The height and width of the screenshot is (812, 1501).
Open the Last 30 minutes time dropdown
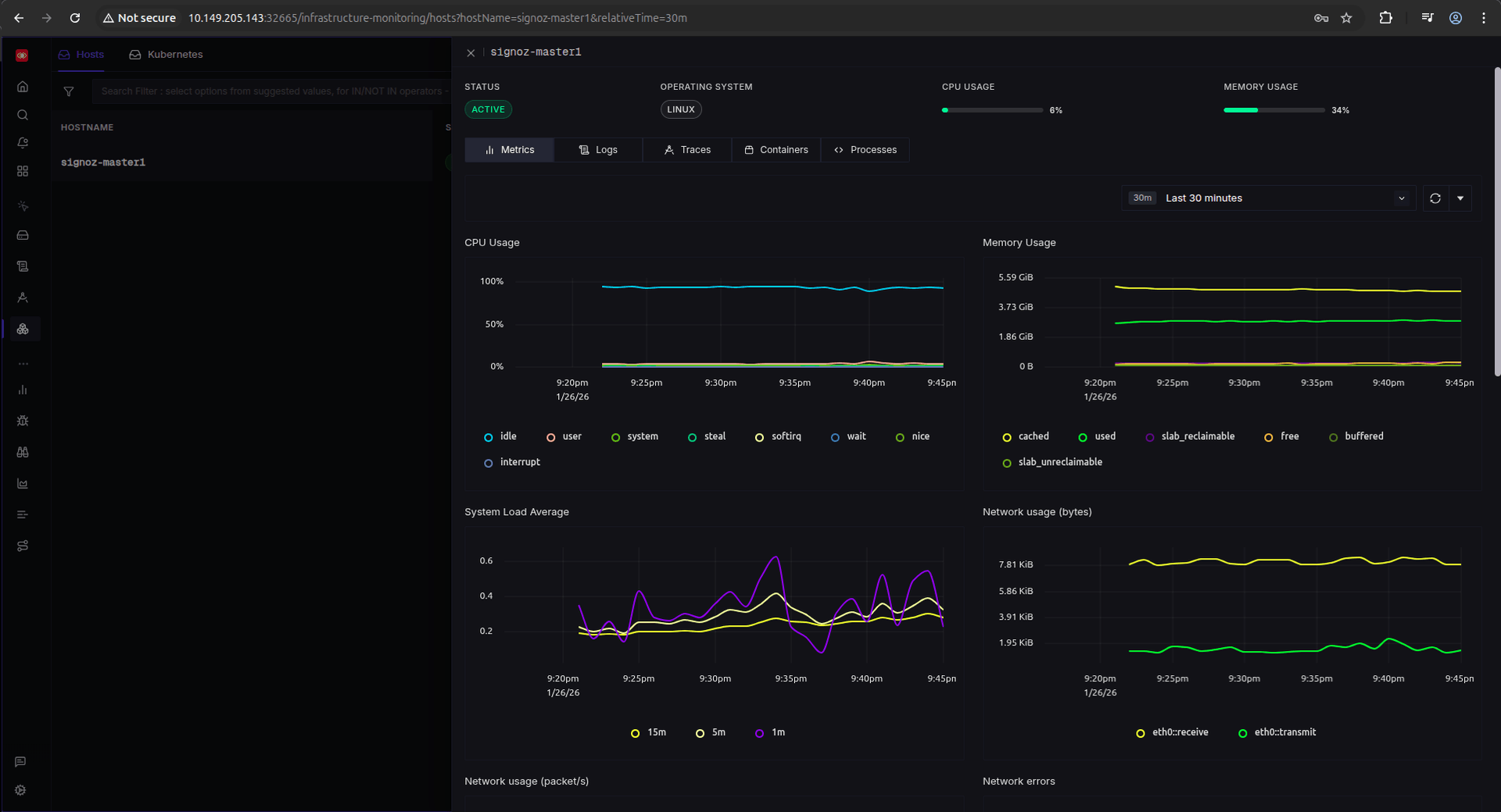coord(1268,199)
